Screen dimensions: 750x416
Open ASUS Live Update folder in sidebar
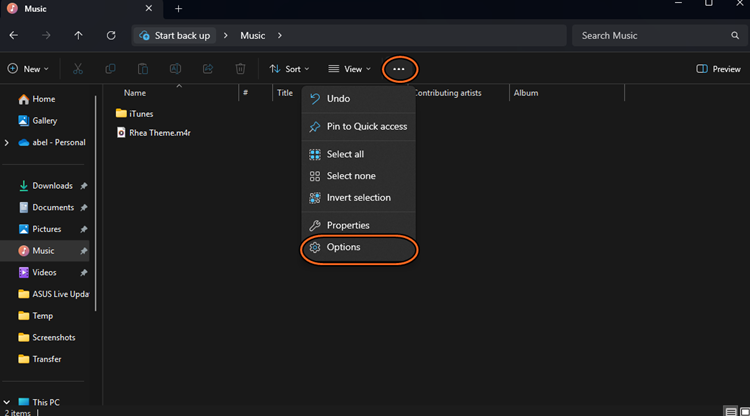53,294
